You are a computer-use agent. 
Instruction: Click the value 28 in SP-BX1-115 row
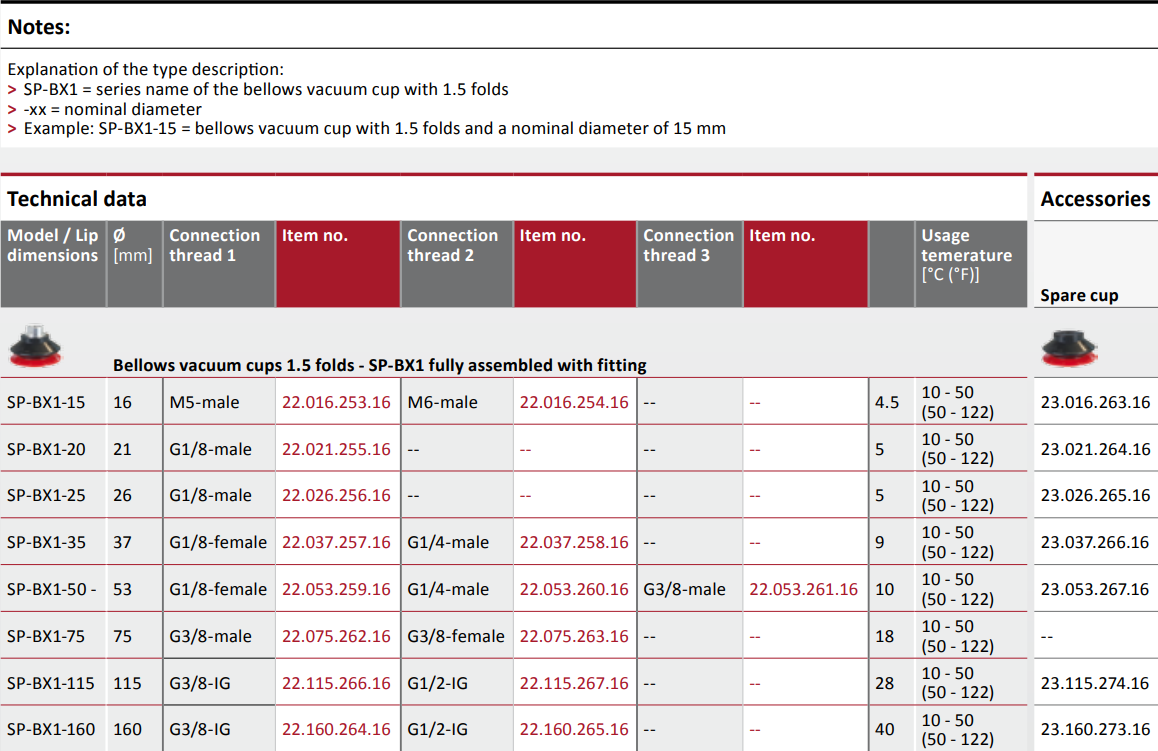pos(885,683)
